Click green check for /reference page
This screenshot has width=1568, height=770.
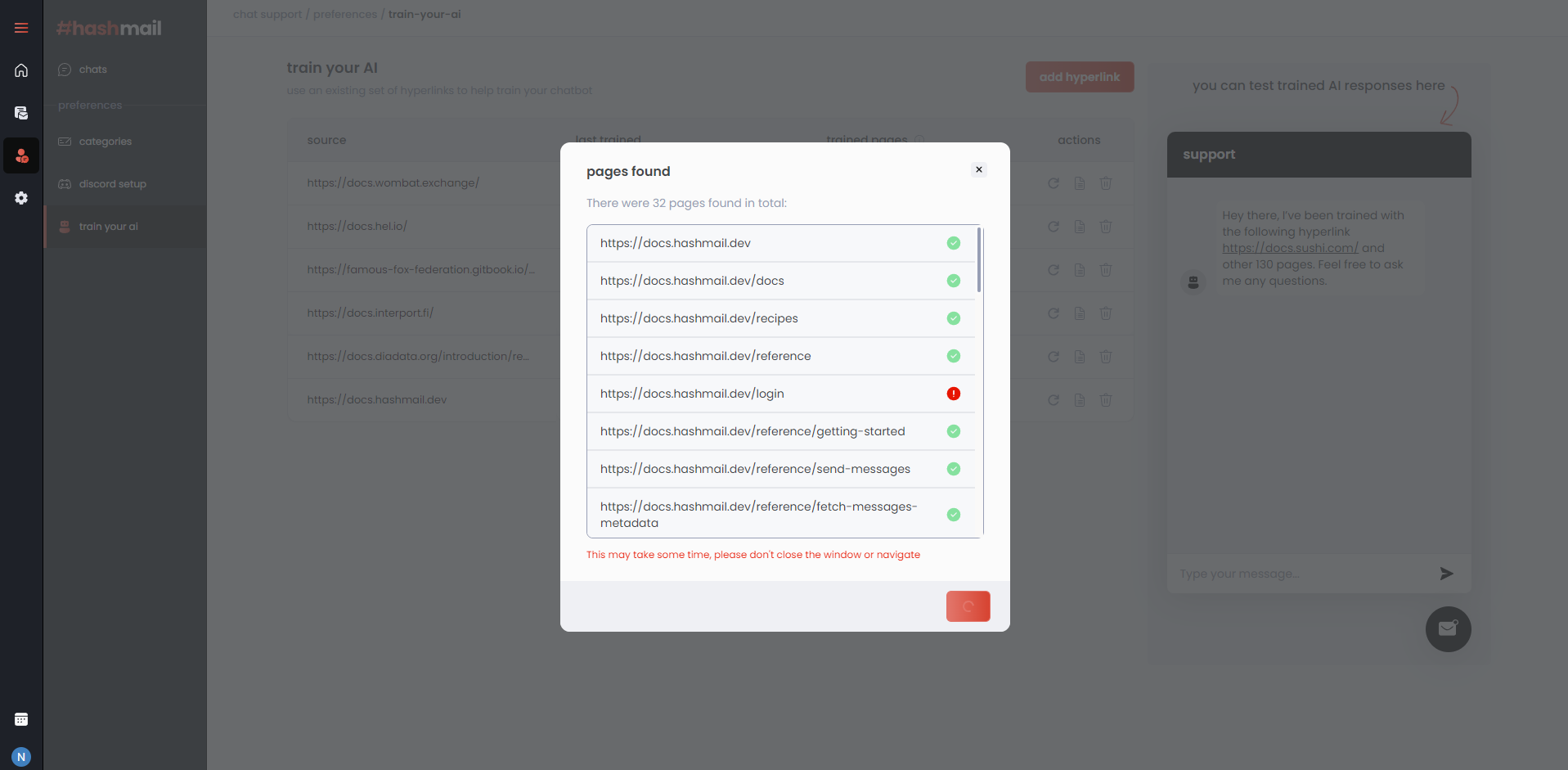coord(954,356)
